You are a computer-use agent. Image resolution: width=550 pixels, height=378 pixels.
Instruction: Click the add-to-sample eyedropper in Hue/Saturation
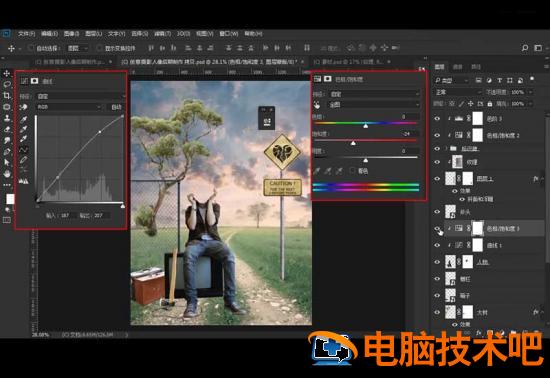tap(328, 171)
